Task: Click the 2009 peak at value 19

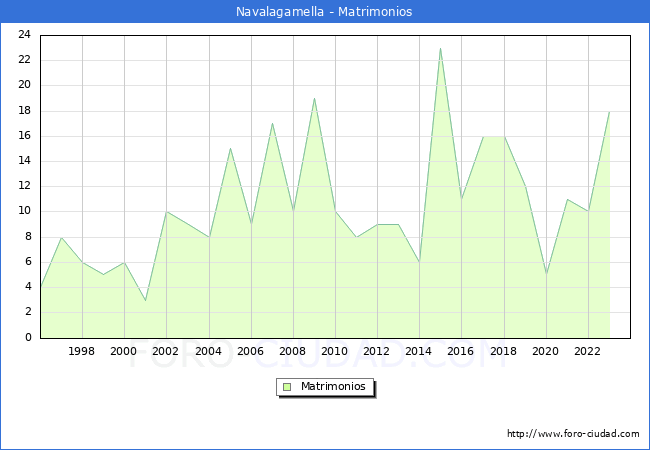Action: pos(314,98)
